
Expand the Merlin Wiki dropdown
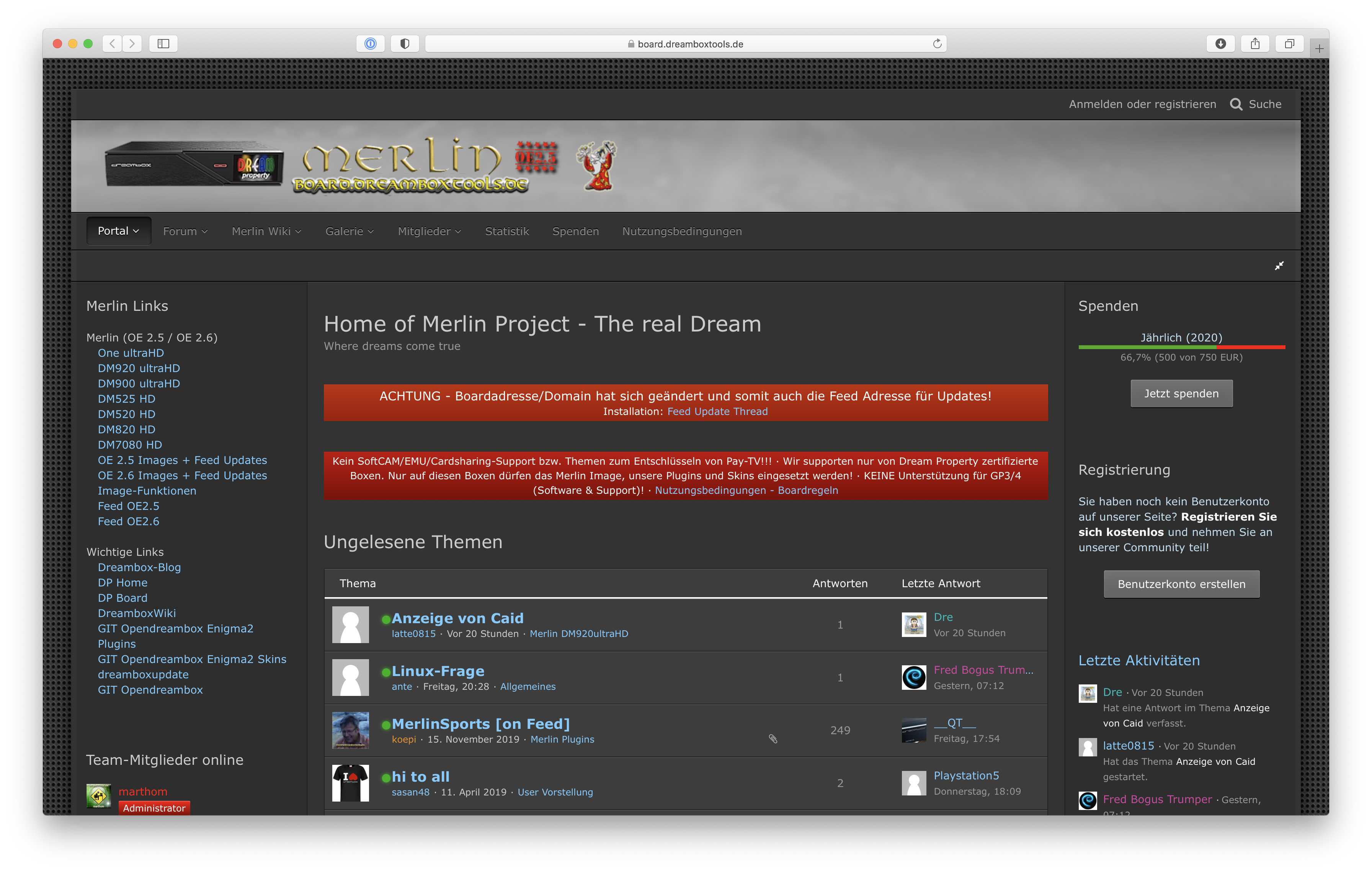pyautogui.click(x=266, y=231)
